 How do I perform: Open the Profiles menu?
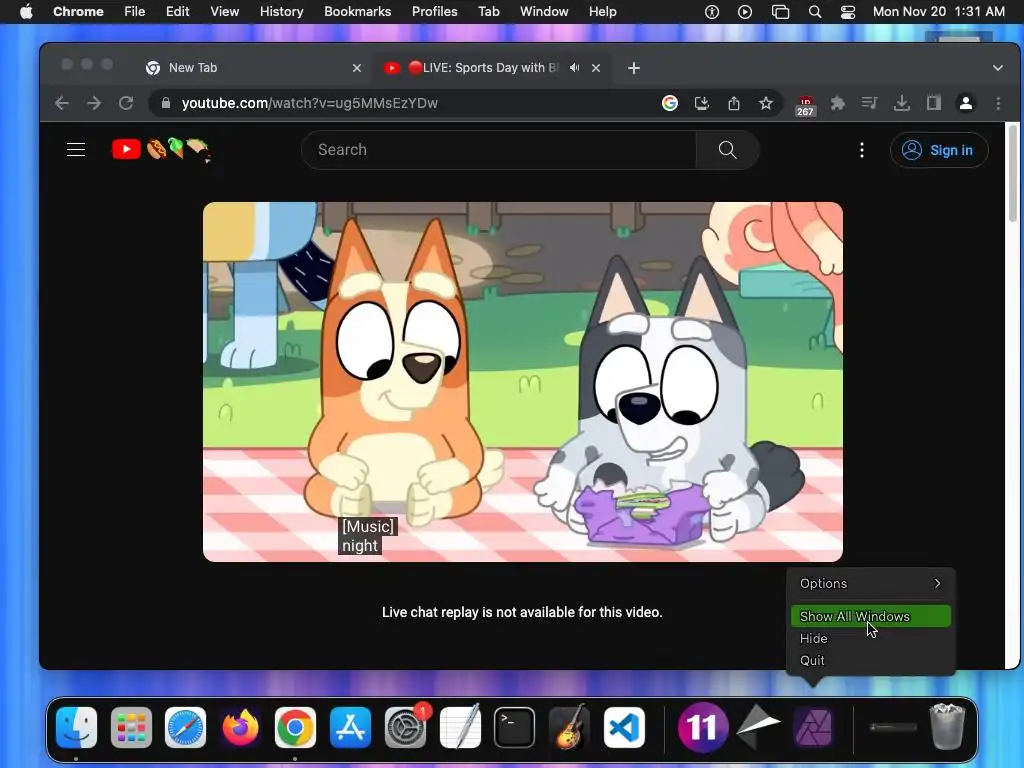click(434, 12)
